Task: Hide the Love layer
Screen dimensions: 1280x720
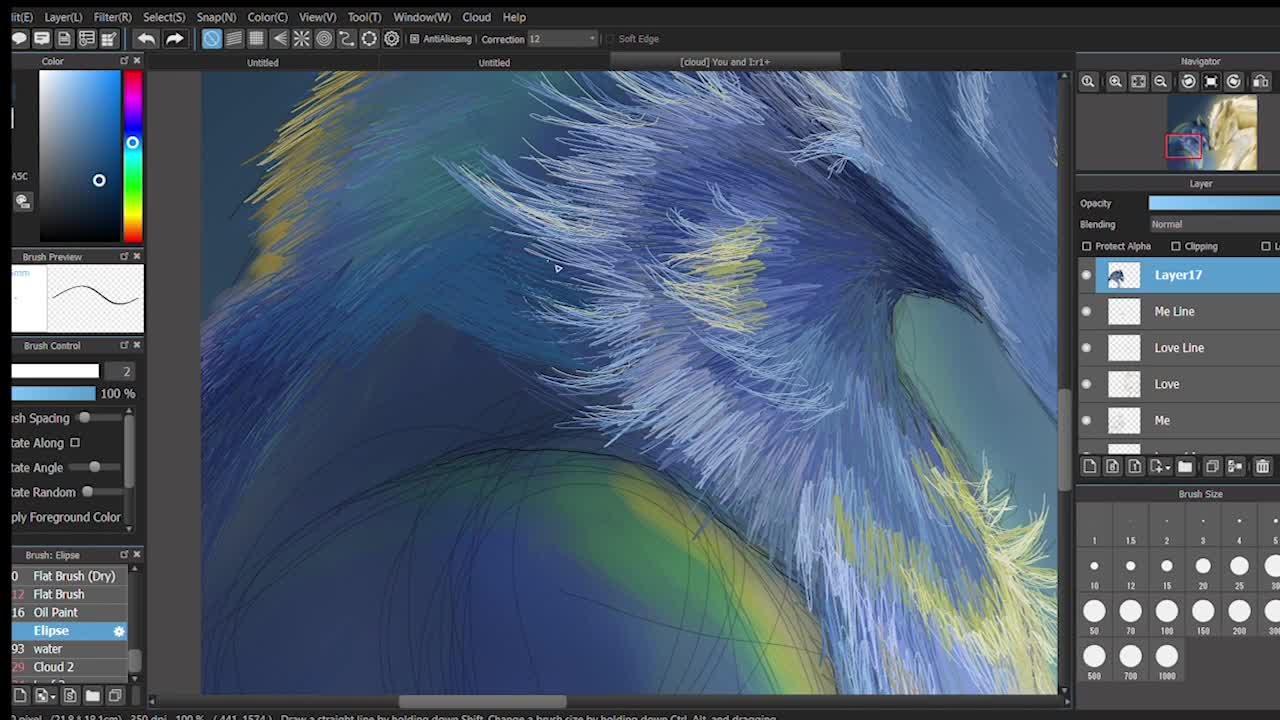Action: [x=1086, y=384]
